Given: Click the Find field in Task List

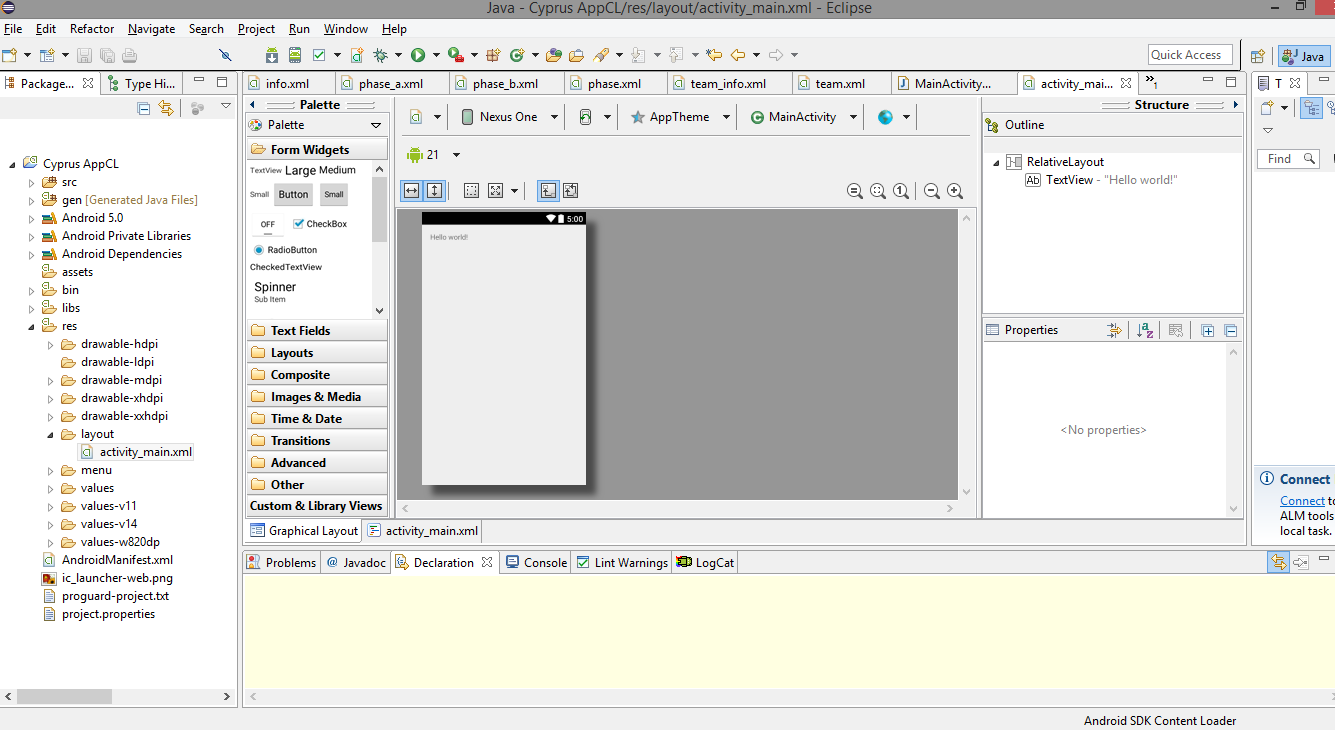Looking at the screenshot, I should click(x=1288, y=159).
